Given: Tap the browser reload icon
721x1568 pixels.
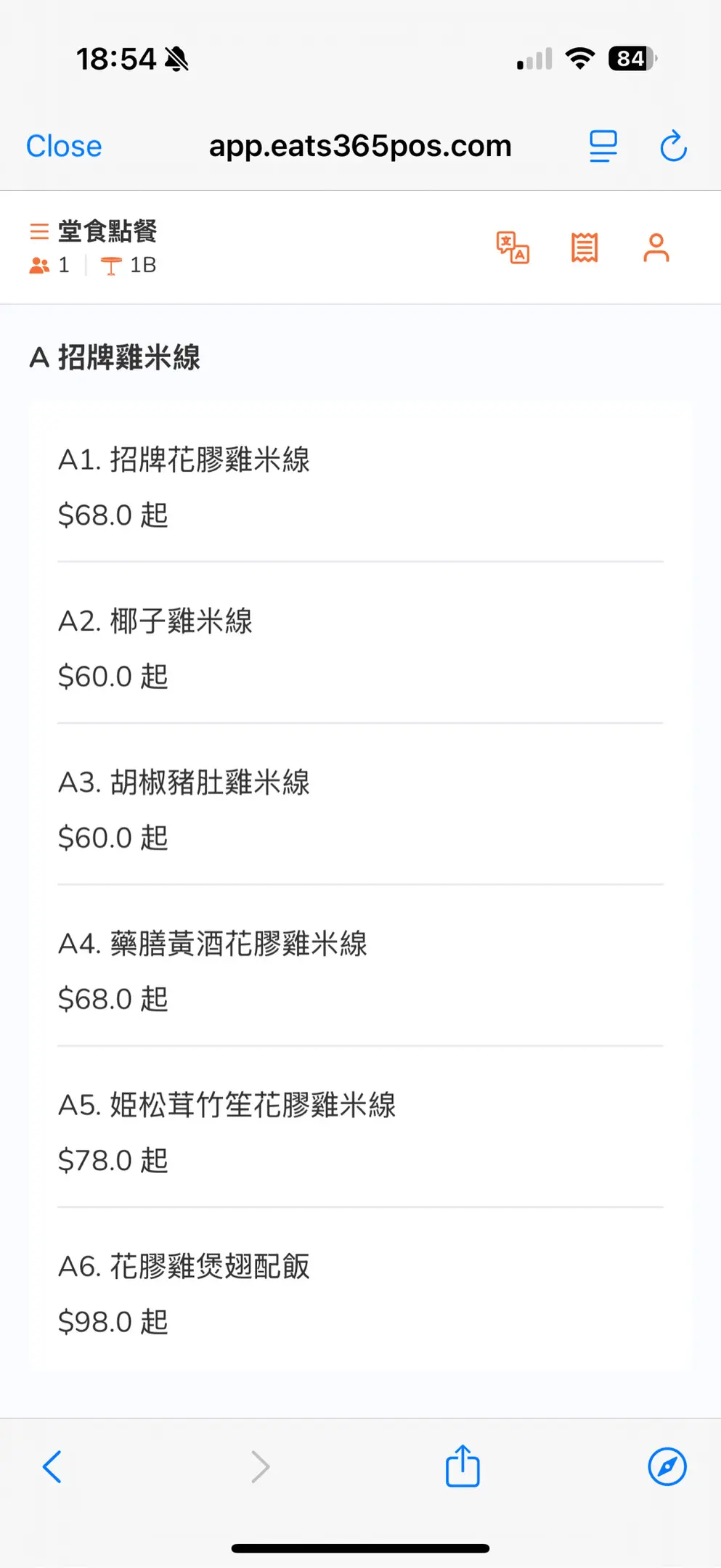Looking at the screenshot, I should point(673,146).
